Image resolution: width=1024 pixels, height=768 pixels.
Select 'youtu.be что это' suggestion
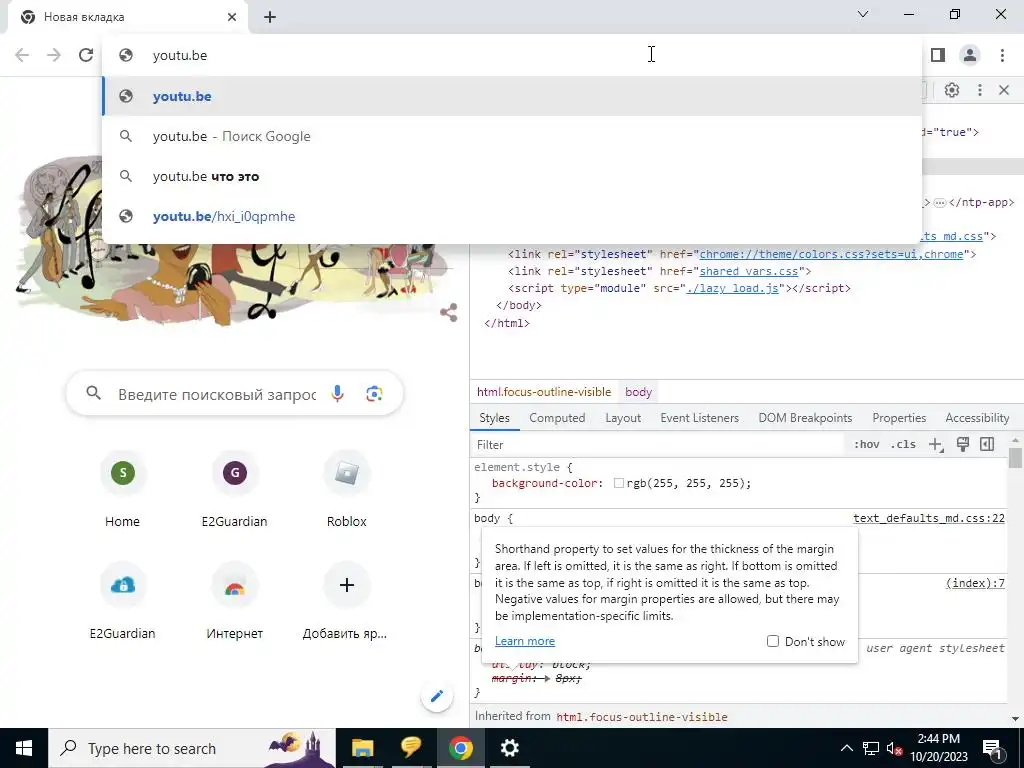pyautogui.click(x=512, y=176)
